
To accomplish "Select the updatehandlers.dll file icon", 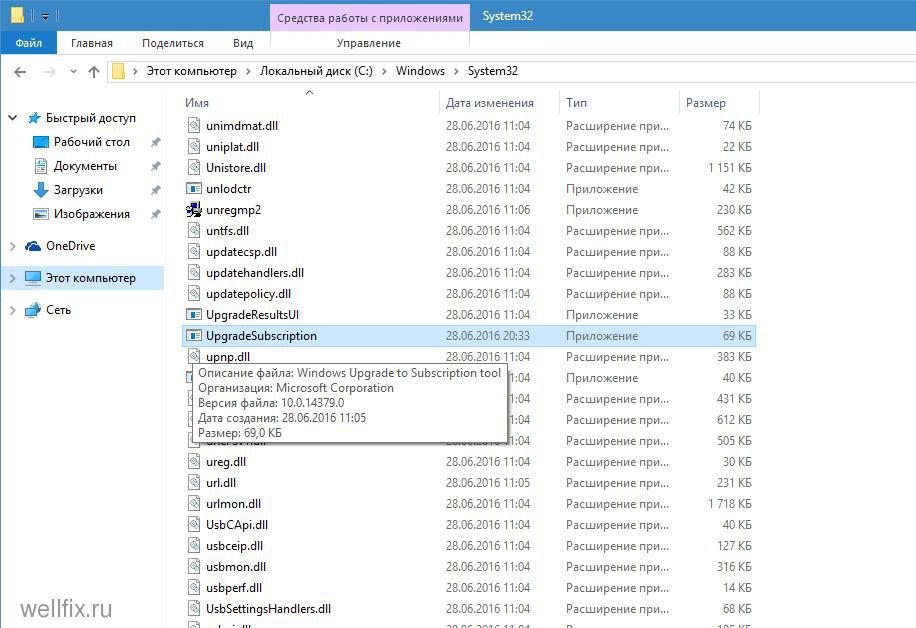I will 194,273.
